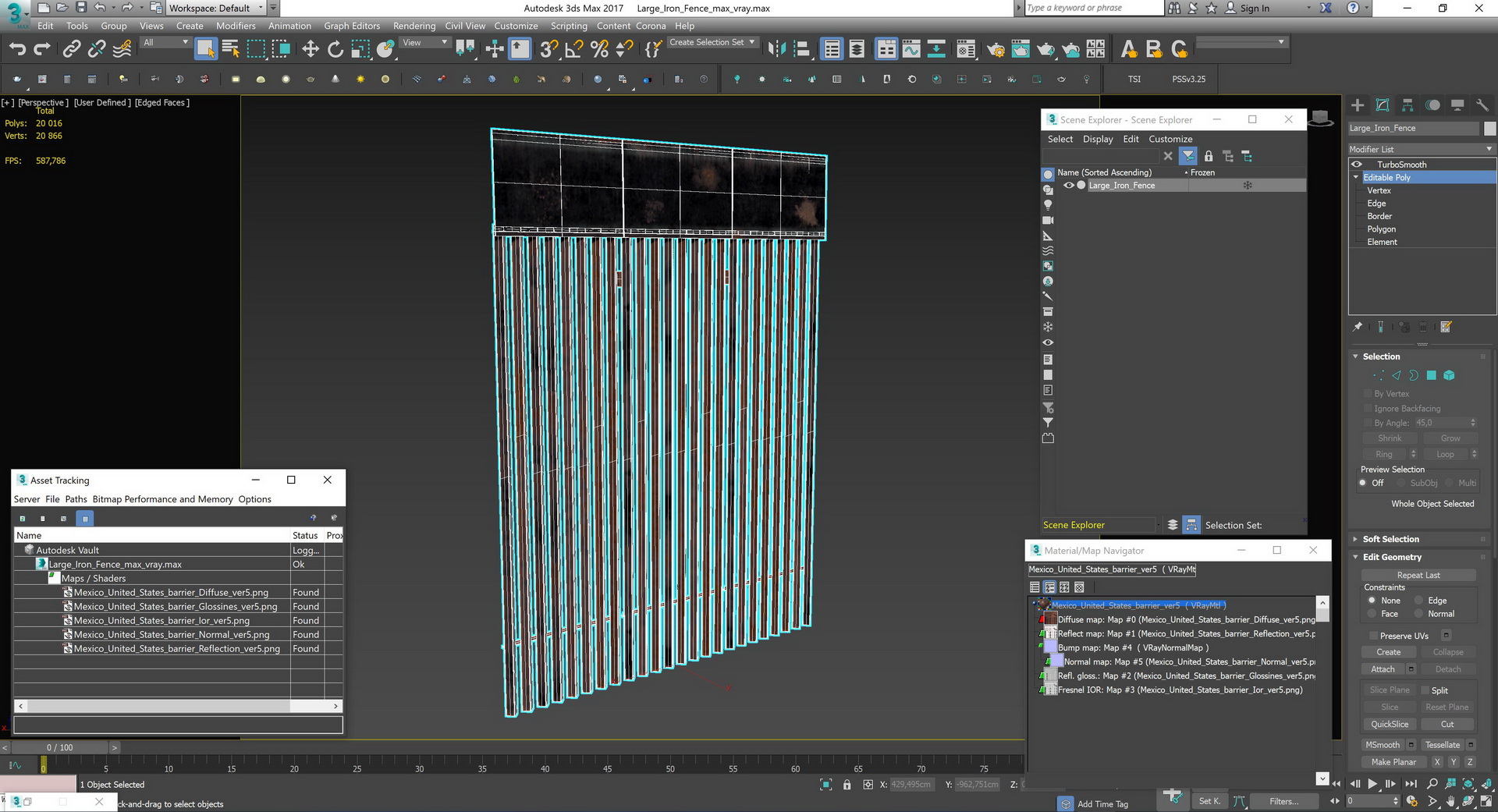Click the Mirror tool icon
Screen dimensions: 1498x812
(x=776, y=49)
